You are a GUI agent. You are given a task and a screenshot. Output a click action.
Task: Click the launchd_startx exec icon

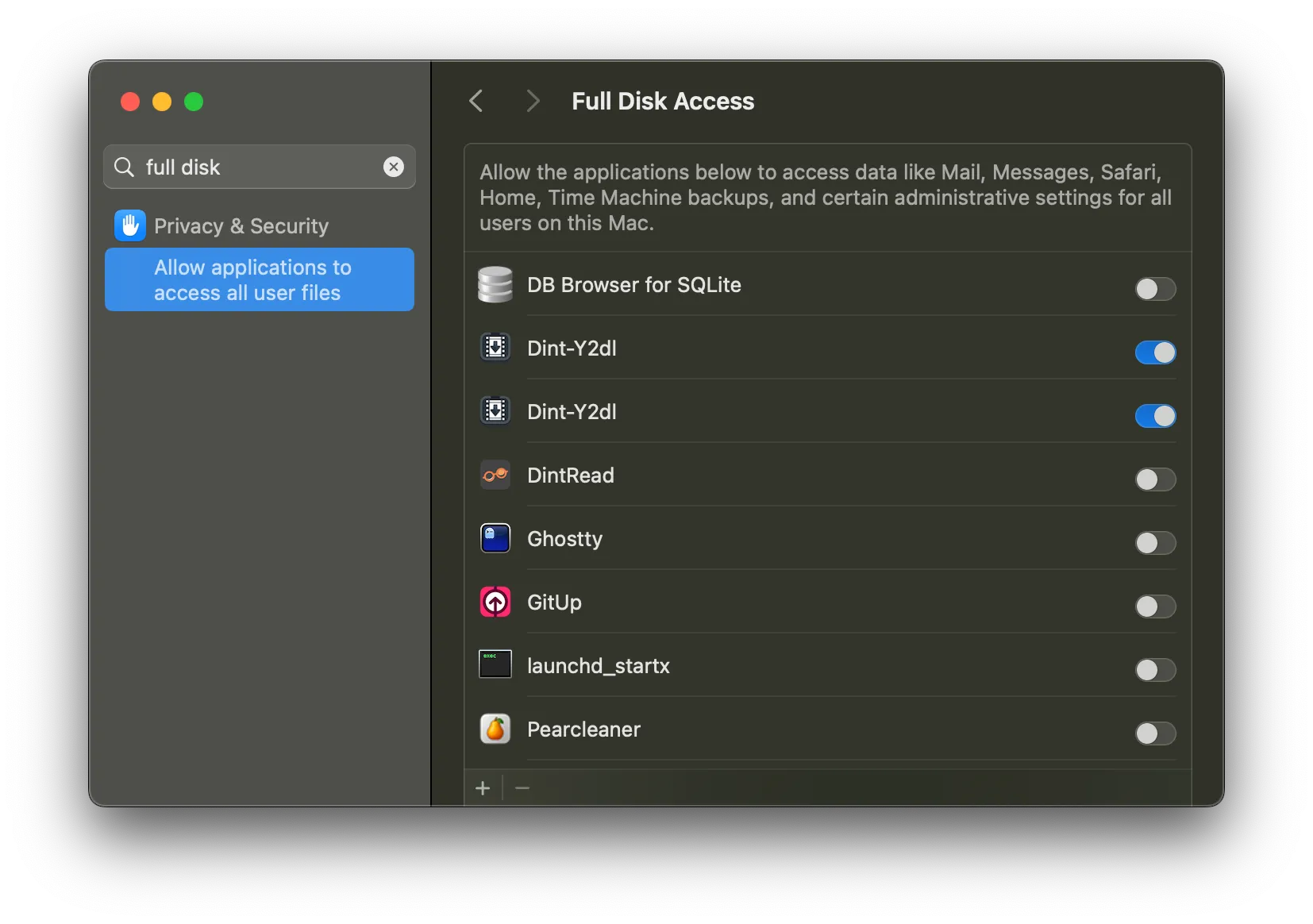(495, 665)
